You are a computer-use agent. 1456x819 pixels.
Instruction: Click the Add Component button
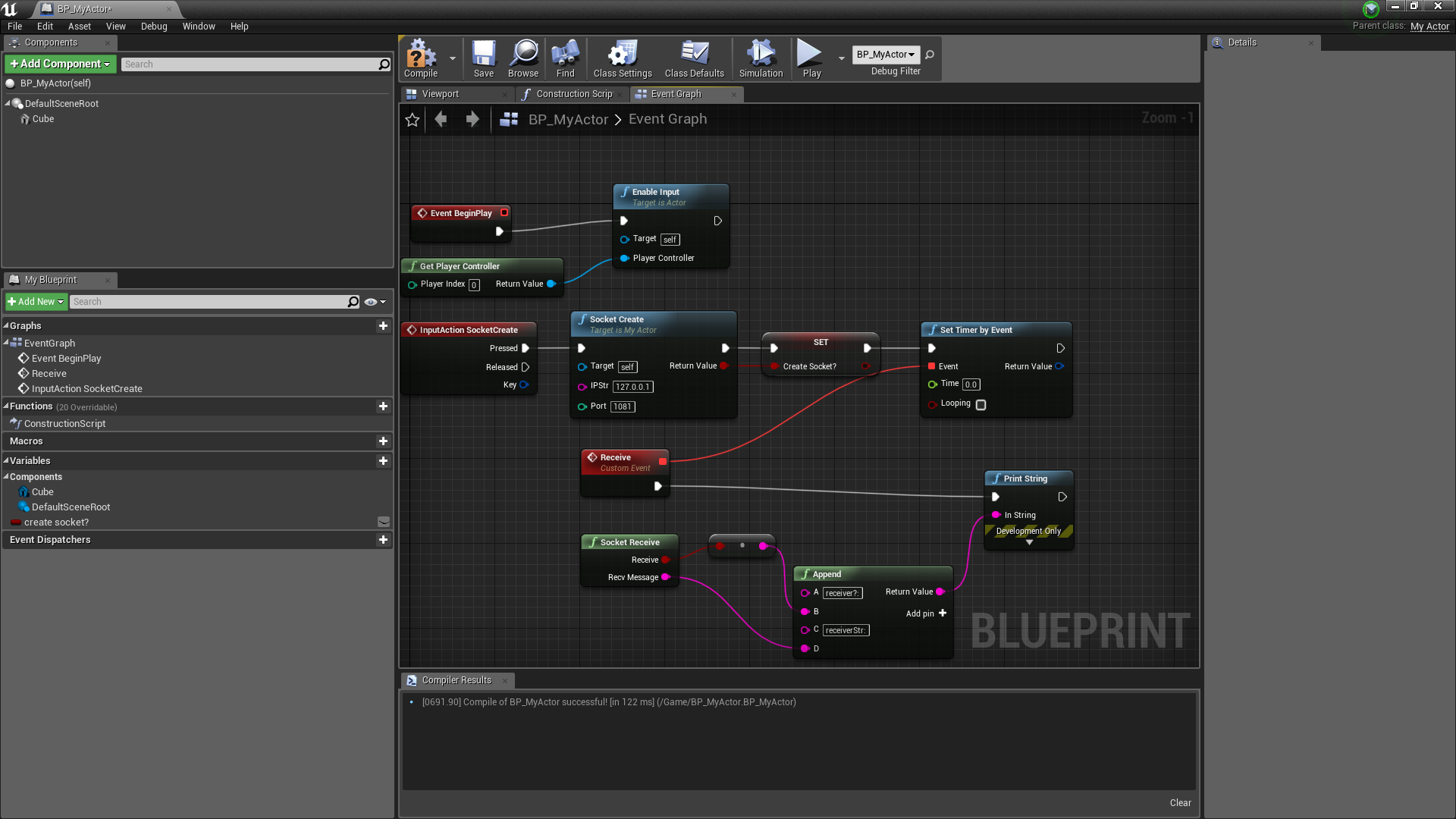click(61, 64)
